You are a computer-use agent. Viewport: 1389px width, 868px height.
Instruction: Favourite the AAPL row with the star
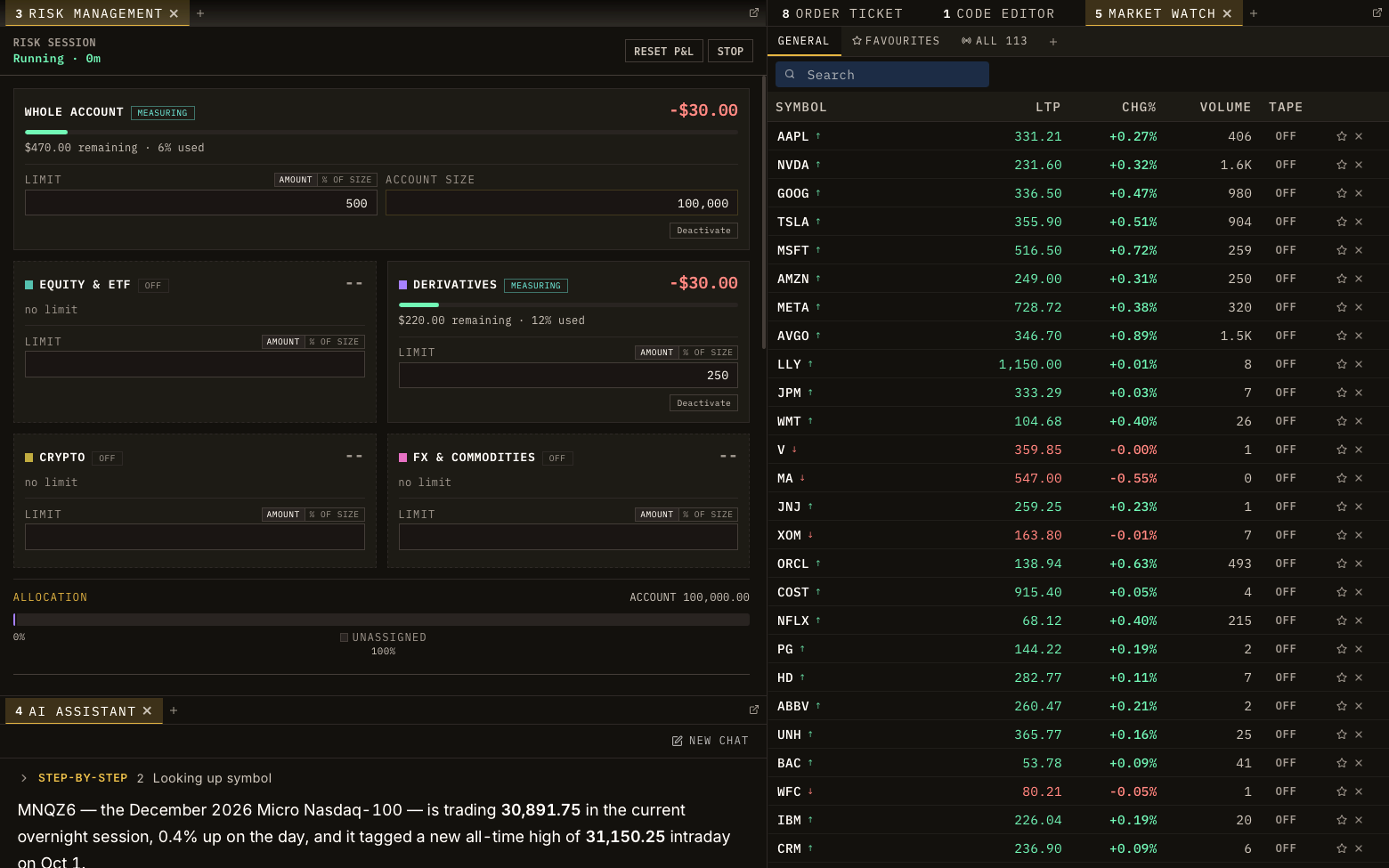pos(1342,136)
